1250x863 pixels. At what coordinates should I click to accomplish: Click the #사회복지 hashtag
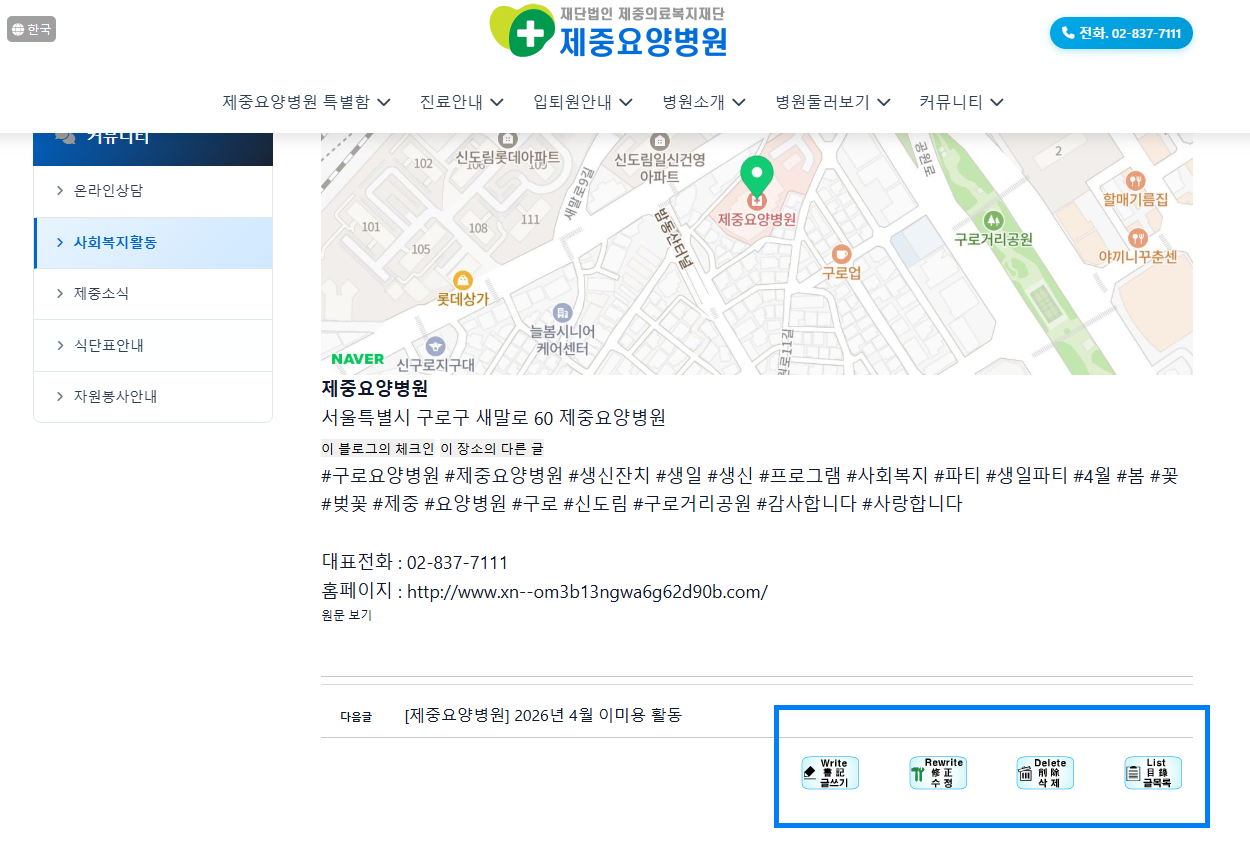click(887, 476)
